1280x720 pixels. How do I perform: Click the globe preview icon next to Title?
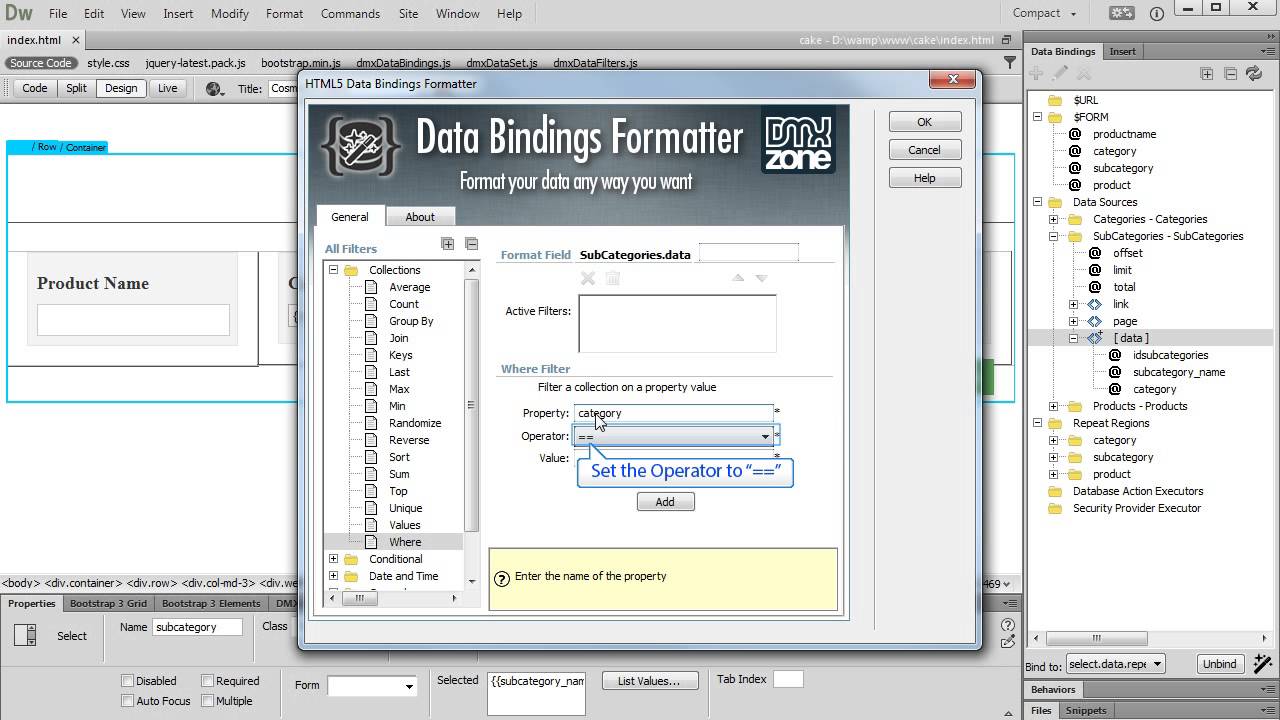pos(213,89)
